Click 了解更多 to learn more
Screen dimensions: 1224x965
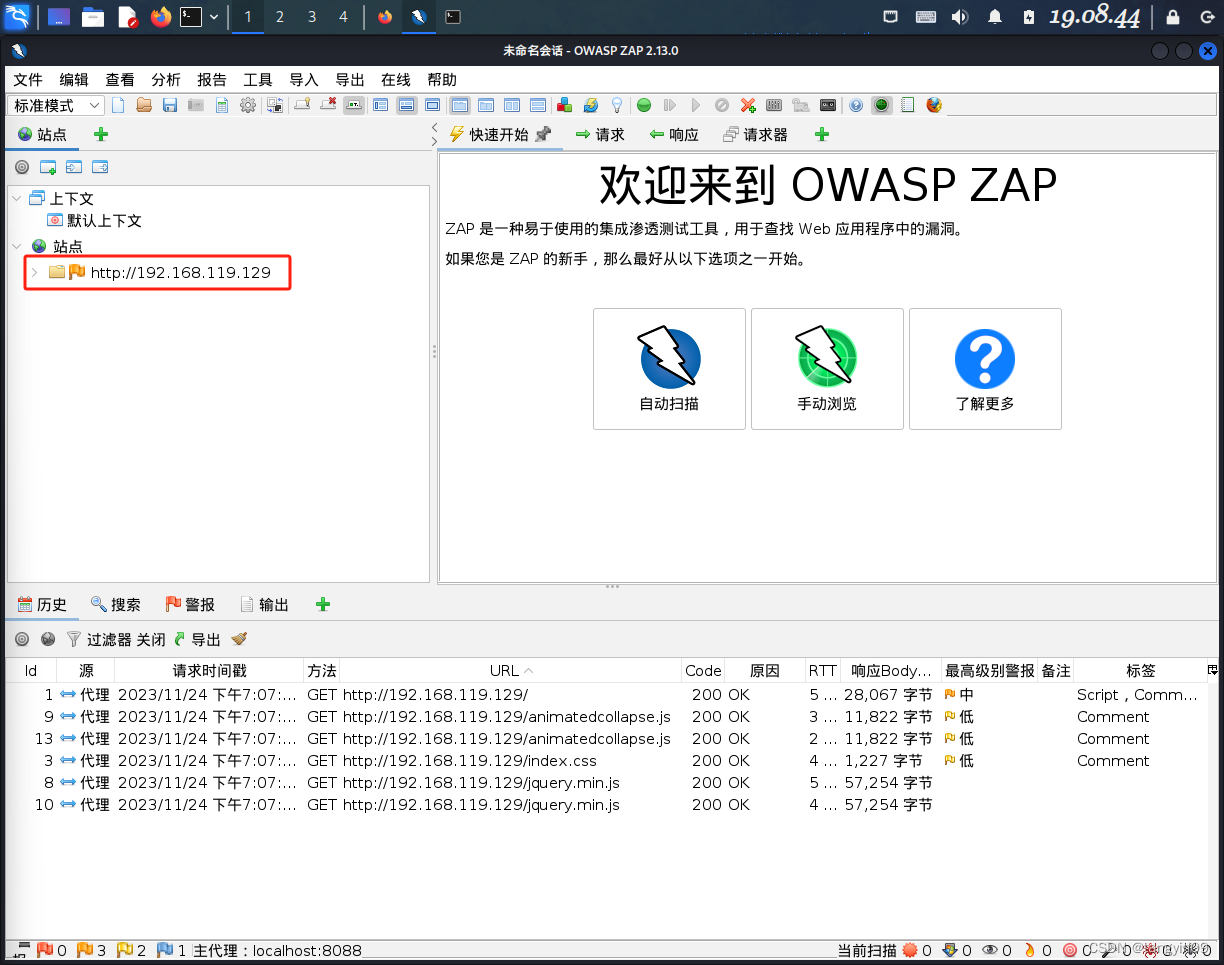[x=985, y=369]
